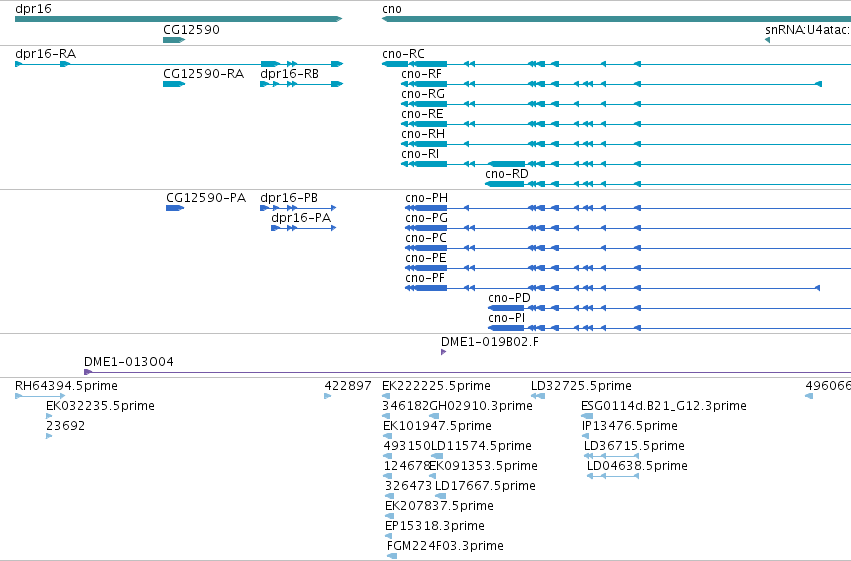Click the EK222225.5prime EST label
The height and width of the screenshot is (561, 851).
pos(436,386)
